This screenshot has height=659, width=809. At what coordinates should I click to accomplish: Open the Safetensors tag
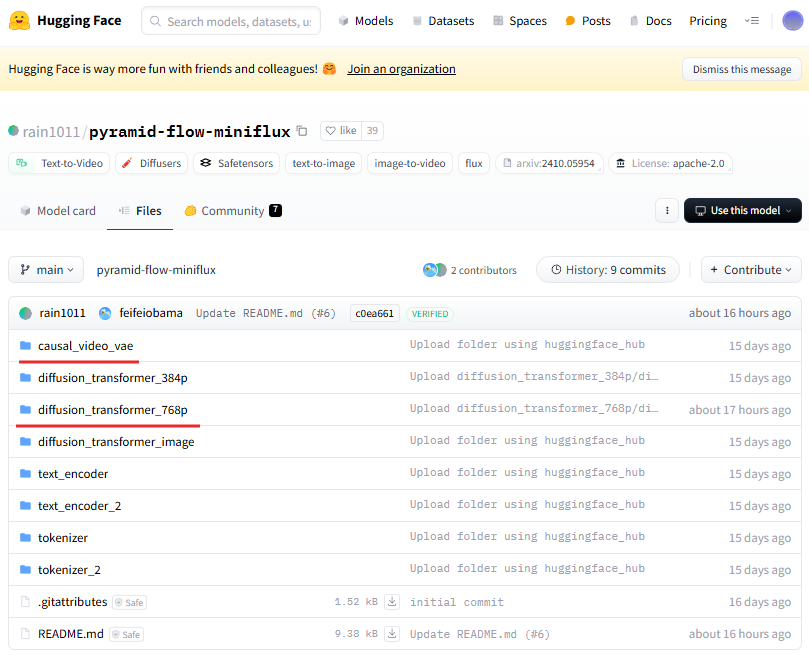tap(236, 163)
